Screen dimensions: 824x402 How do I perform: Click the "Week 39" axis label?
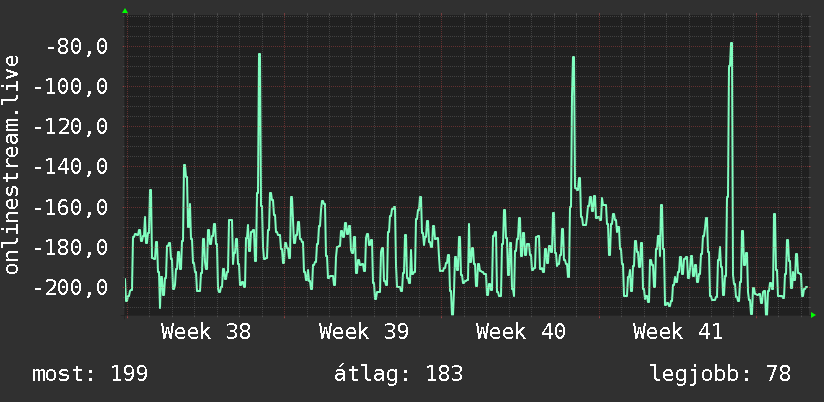click(364, 332)
